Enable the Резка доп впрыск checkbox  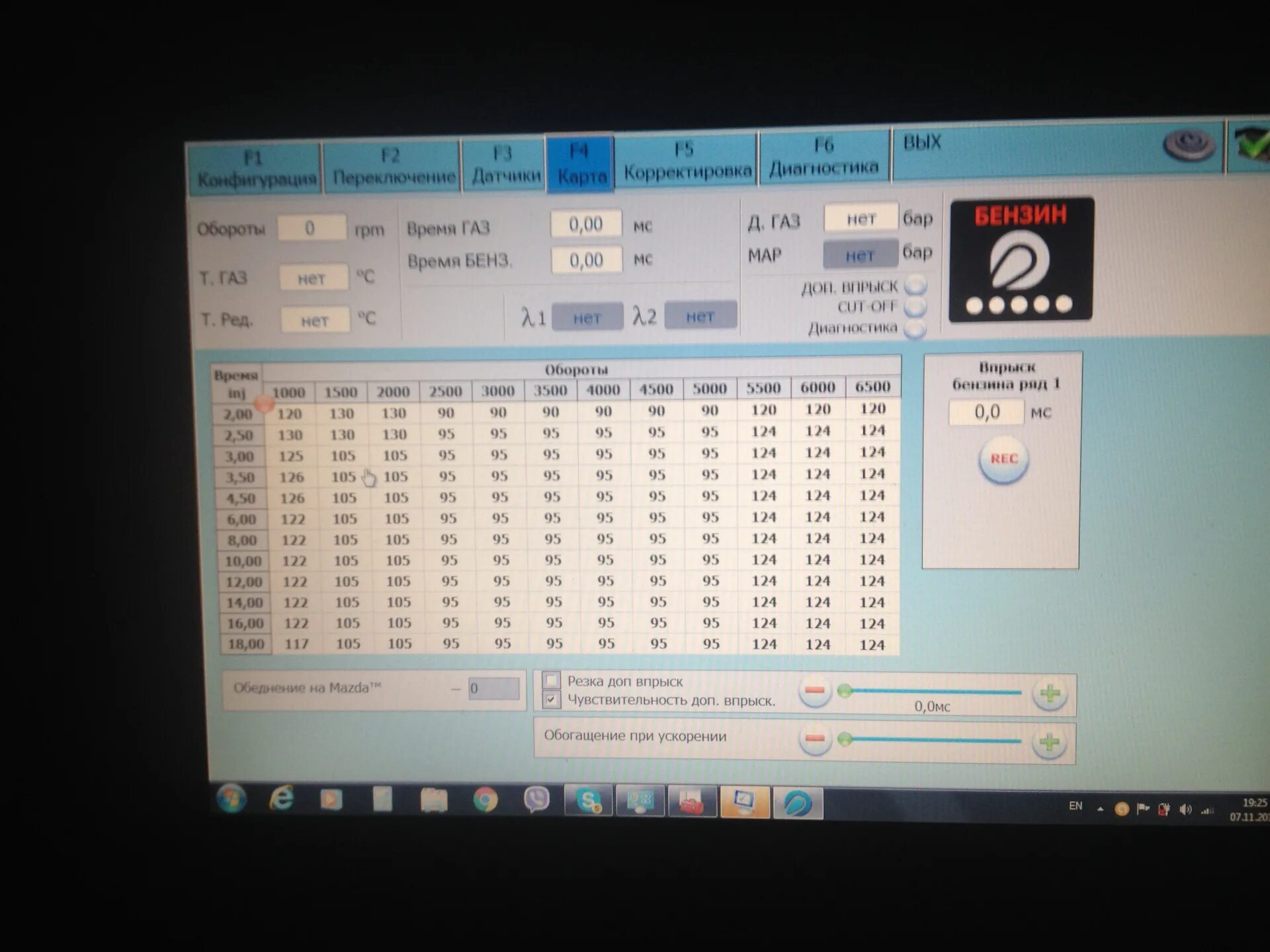click(551, 680)
